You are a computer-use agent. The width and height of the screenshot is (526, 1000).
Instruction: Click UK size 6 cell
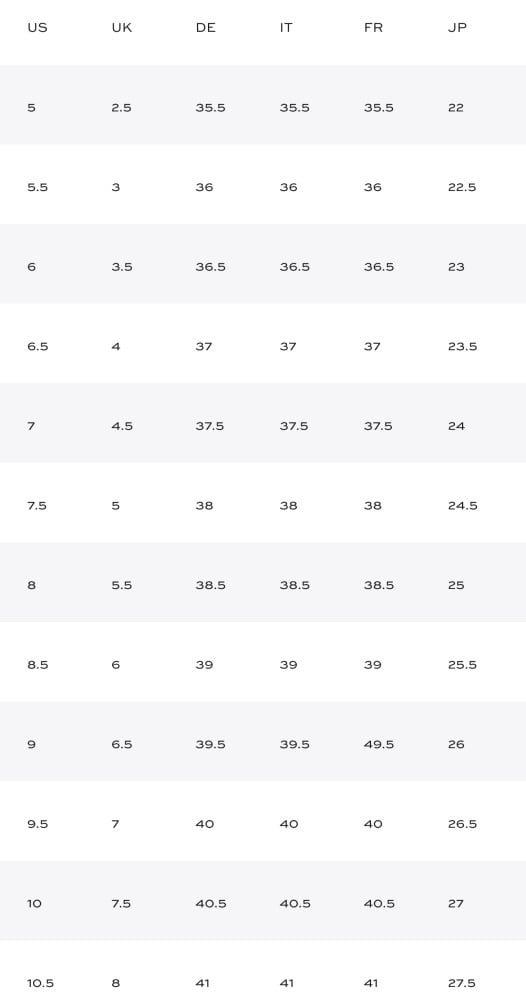pos(115,665)
